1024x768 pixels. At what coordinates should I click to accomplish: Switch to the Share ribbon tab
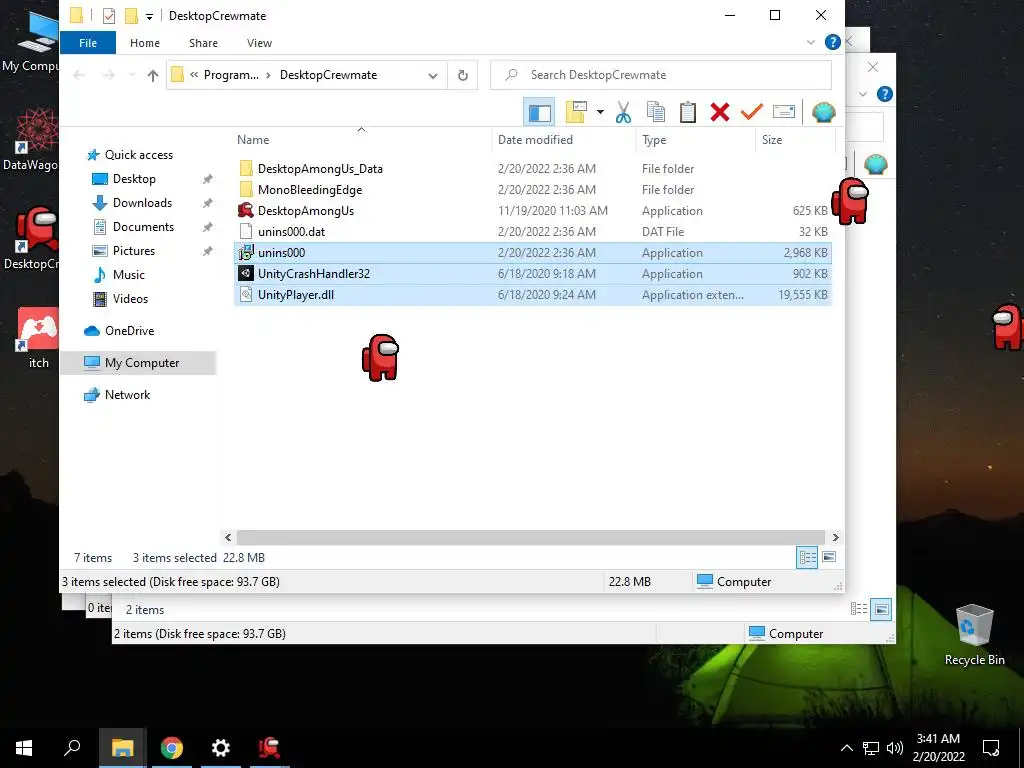(203, 42)
